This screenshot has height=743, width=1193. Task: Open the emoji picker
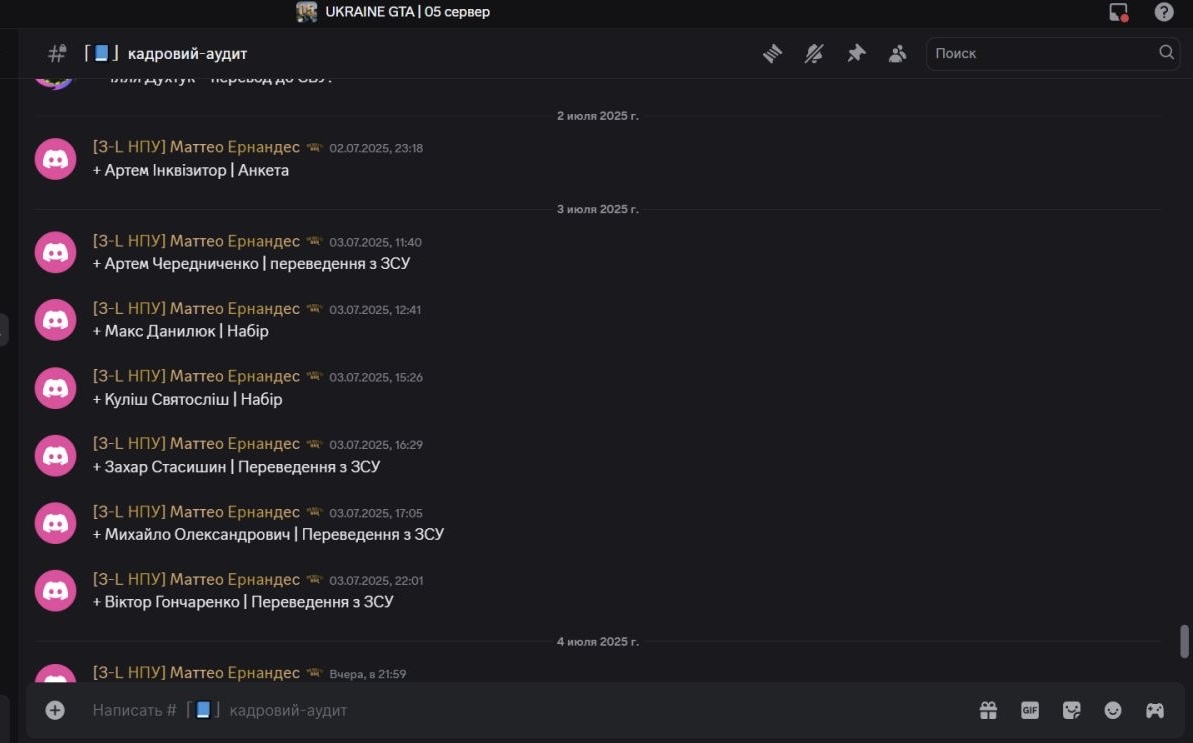[1112, 710]
